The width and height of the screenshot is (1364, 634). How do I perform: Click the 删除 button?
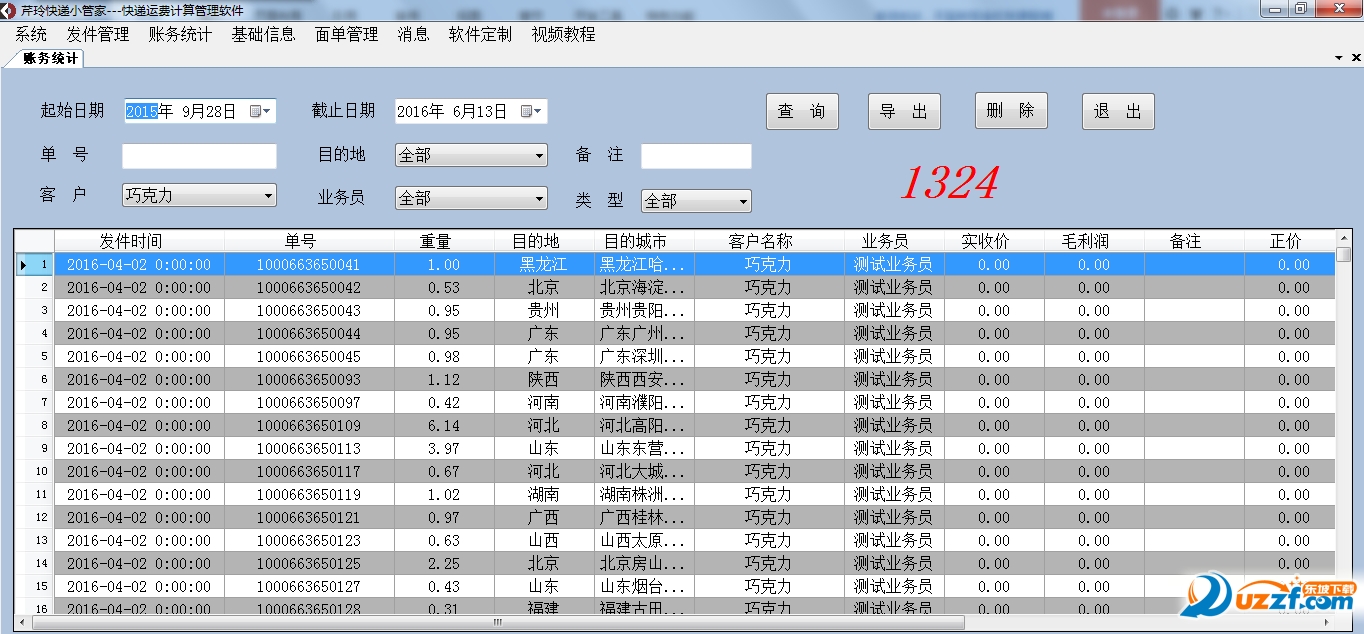[1011, 110]
